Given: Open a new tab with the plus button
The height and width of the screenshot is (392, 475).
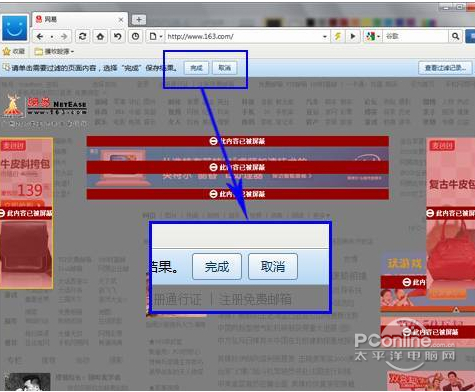Looking at the screenshot, I should pyautogui.click(x=139, y=20).
